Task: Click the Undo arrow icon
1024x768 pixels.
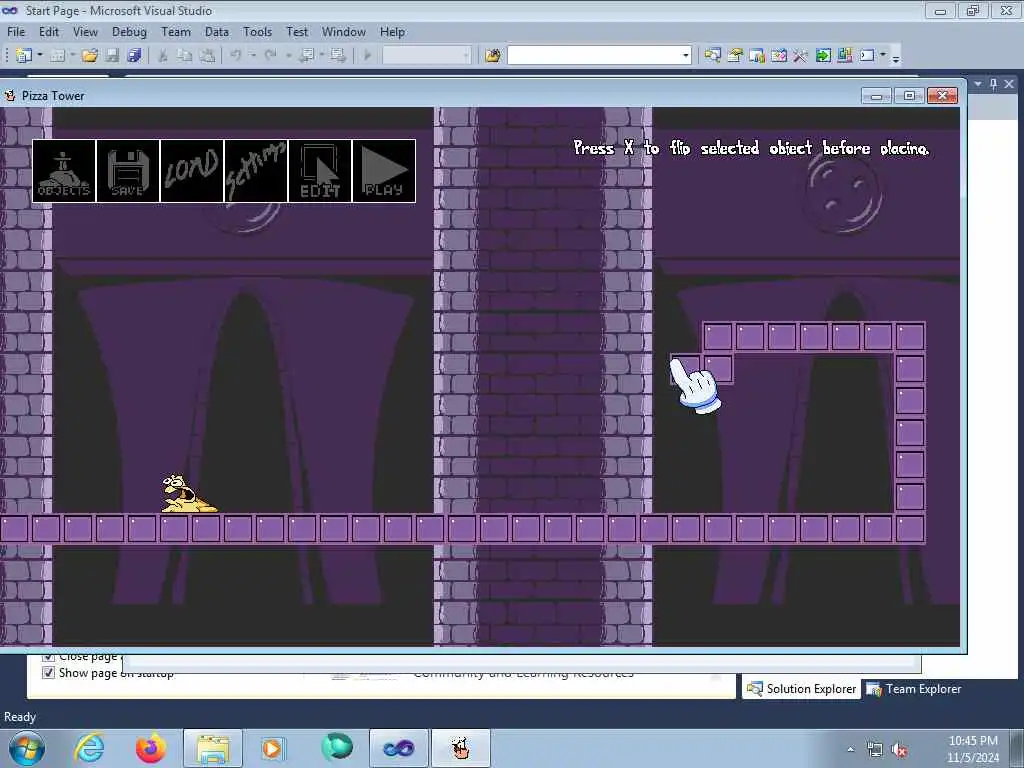Action: click(x=236, y=56)
